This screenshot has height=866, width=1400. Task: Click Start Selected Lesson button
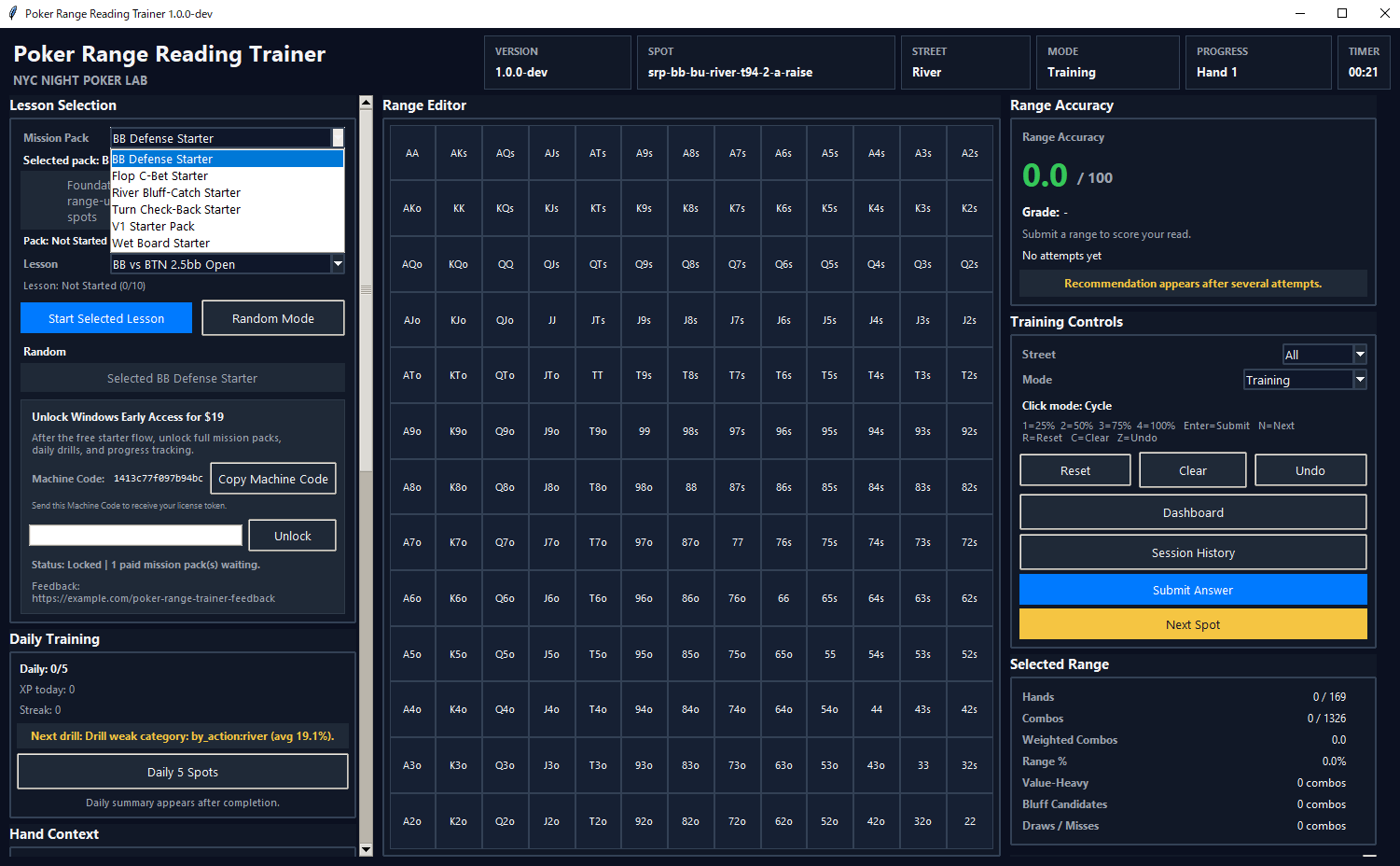click(x=106, y=318)
